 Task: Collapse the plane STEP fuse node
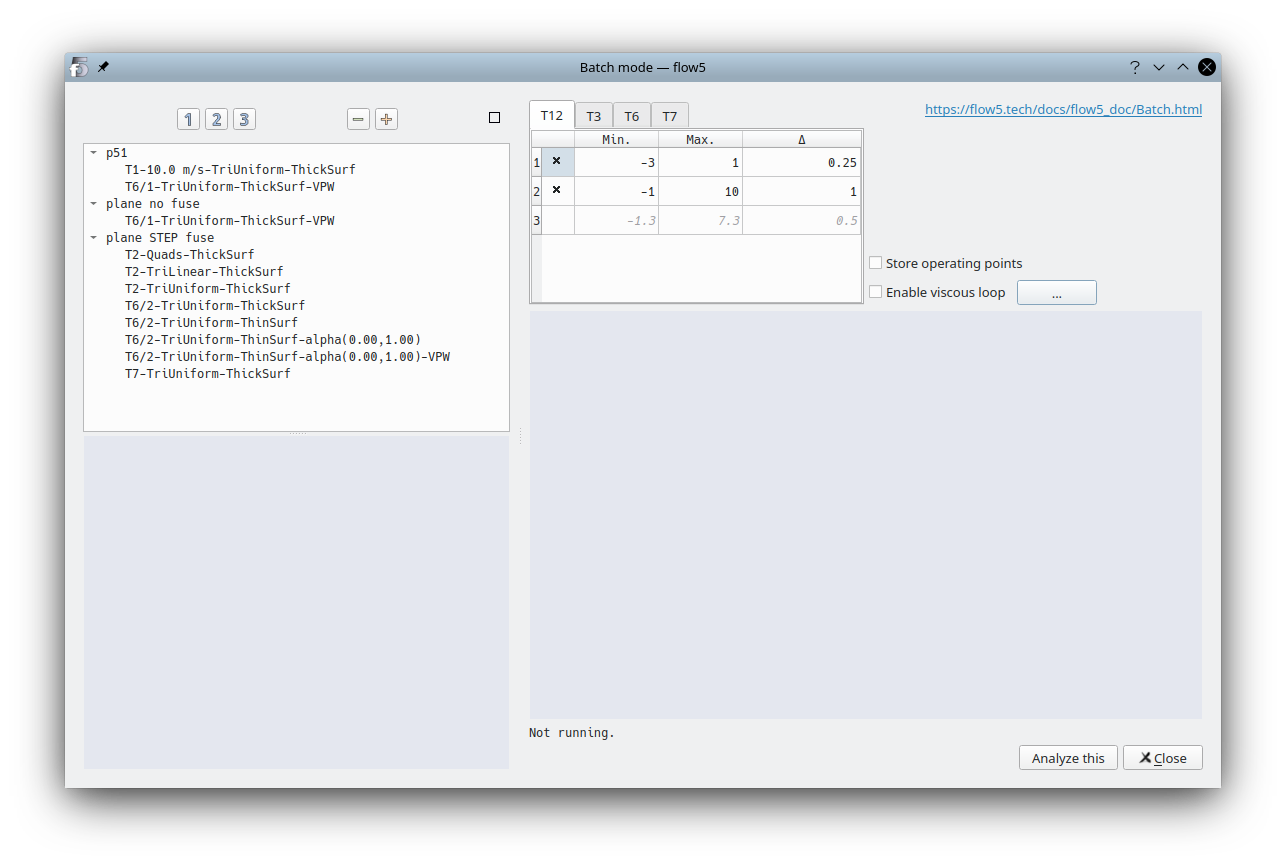pyautogui.click(x=94, y=238)
